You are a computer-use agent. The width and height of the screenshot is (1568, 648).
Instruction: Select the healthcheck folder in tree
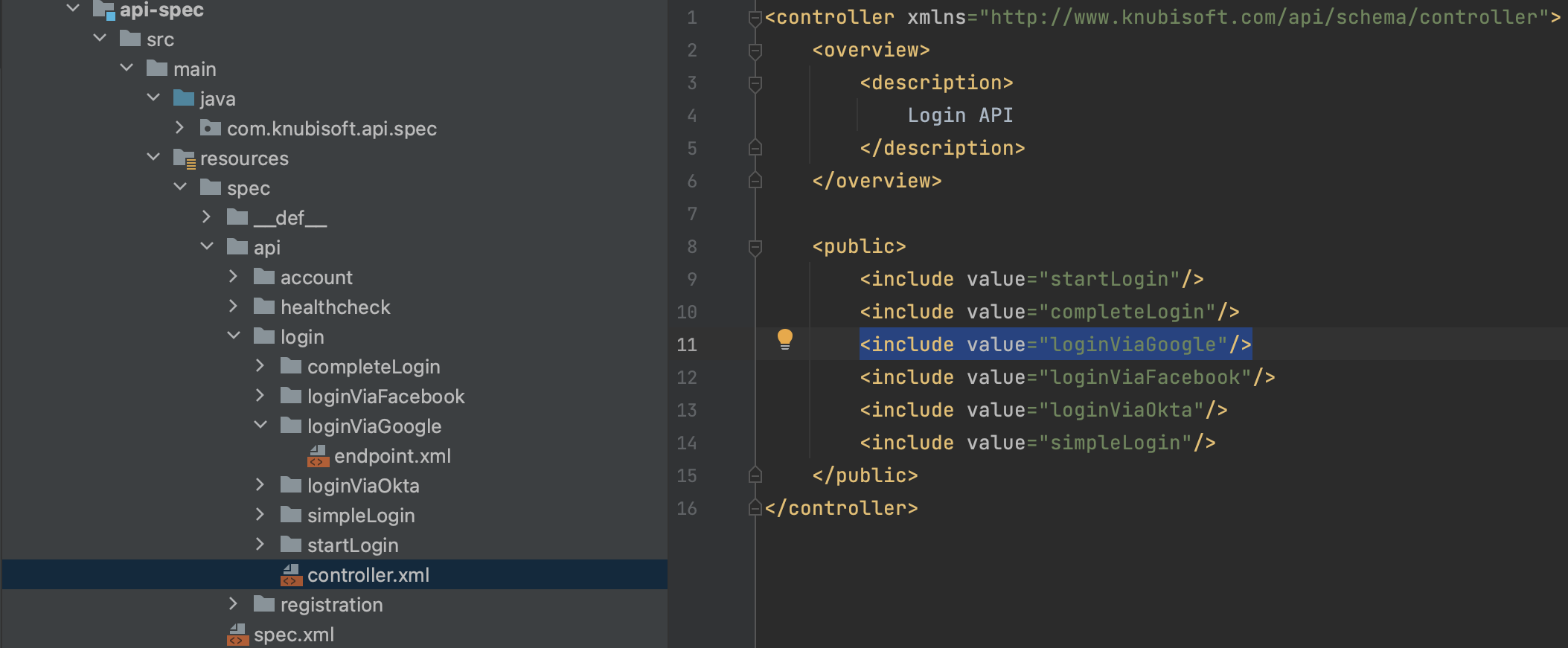[x=335, y=307]
